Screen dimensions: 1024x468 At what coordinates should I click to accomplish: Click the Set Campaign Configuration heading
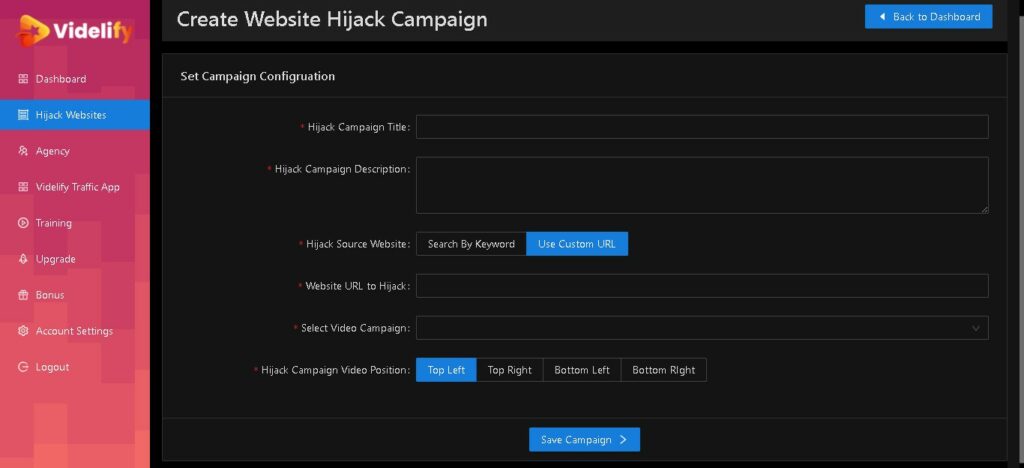257,76
